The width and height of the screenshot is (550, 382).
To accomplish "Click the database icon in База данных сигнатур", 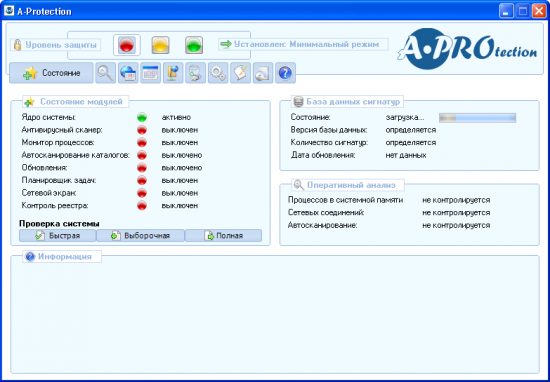I will pyautogui.click(x=298, y=102).
